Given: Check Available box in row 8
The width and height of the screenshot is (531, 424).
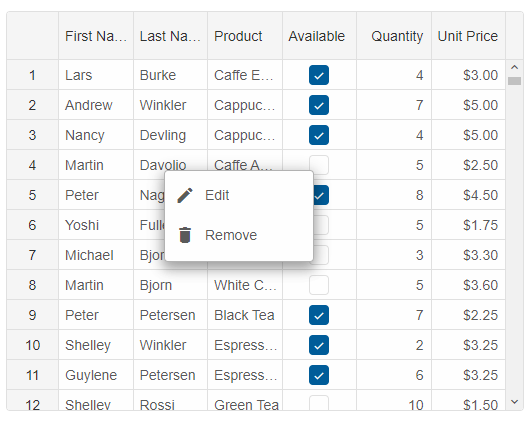Looking at the screenshot, I should 319,285.
